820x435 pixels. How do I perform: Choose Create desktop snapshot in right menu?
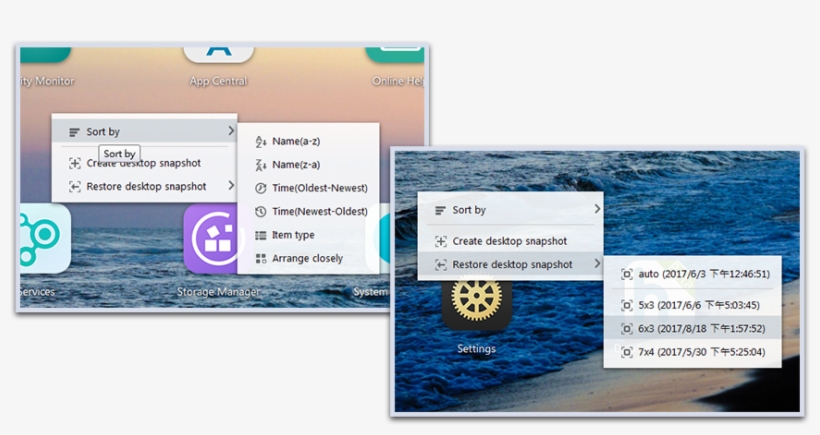click(510, 241)
